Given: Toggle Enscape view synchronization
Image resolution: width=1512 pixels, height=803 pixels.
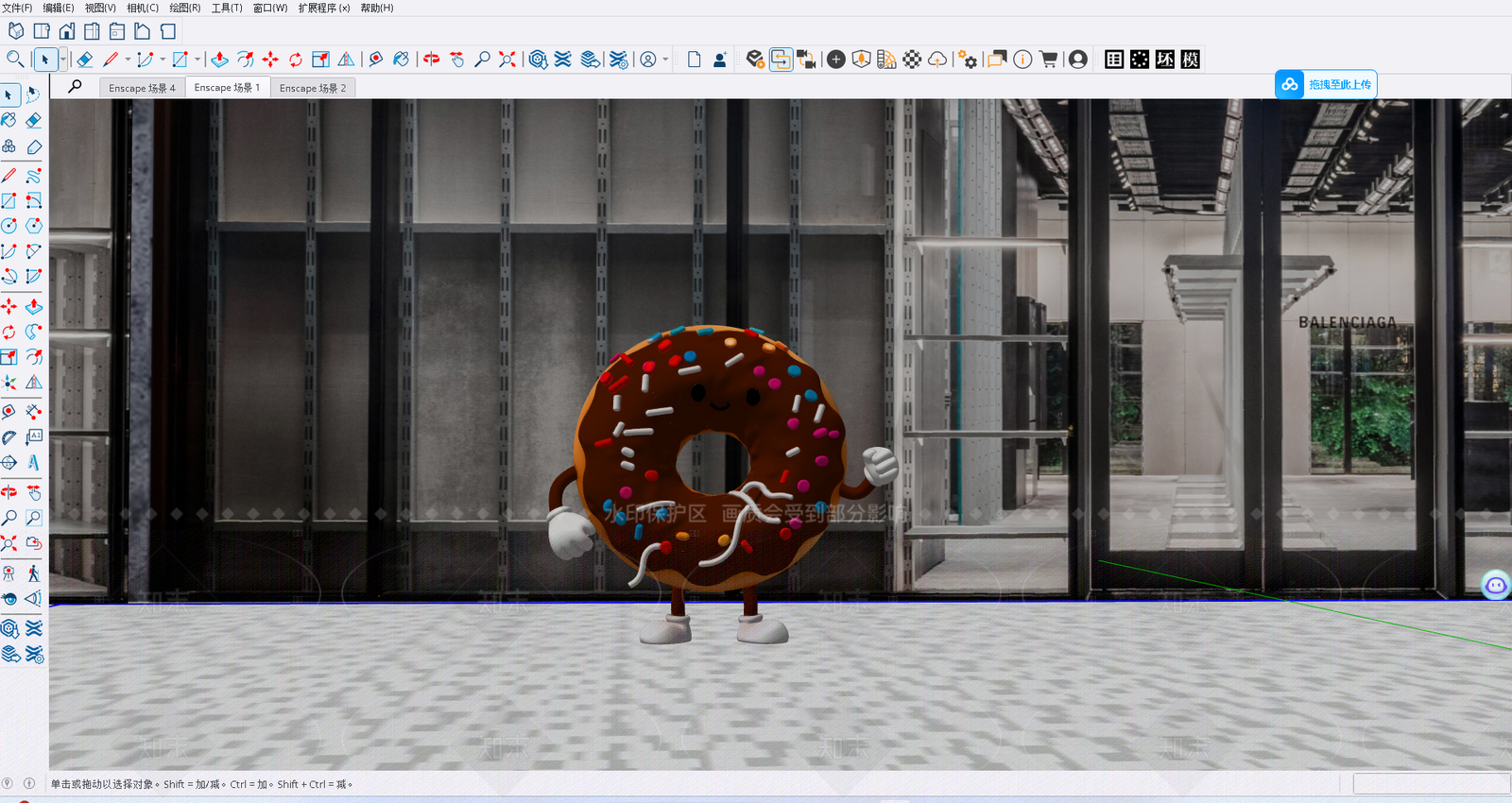Looking at the screenshot, I should click(806, 60).
